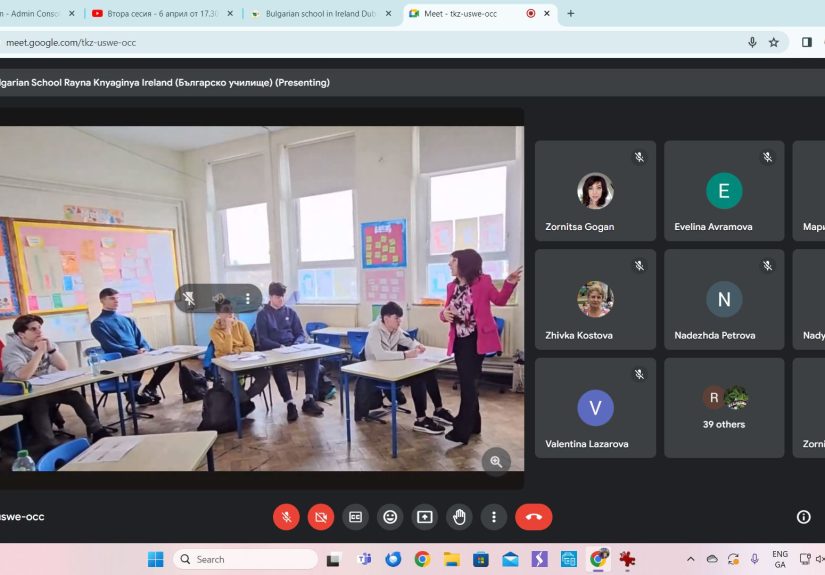Viewport: 825px width, 575px height.
Task: Expand the system tray hidden icons chevron
Action: [690, 559]
